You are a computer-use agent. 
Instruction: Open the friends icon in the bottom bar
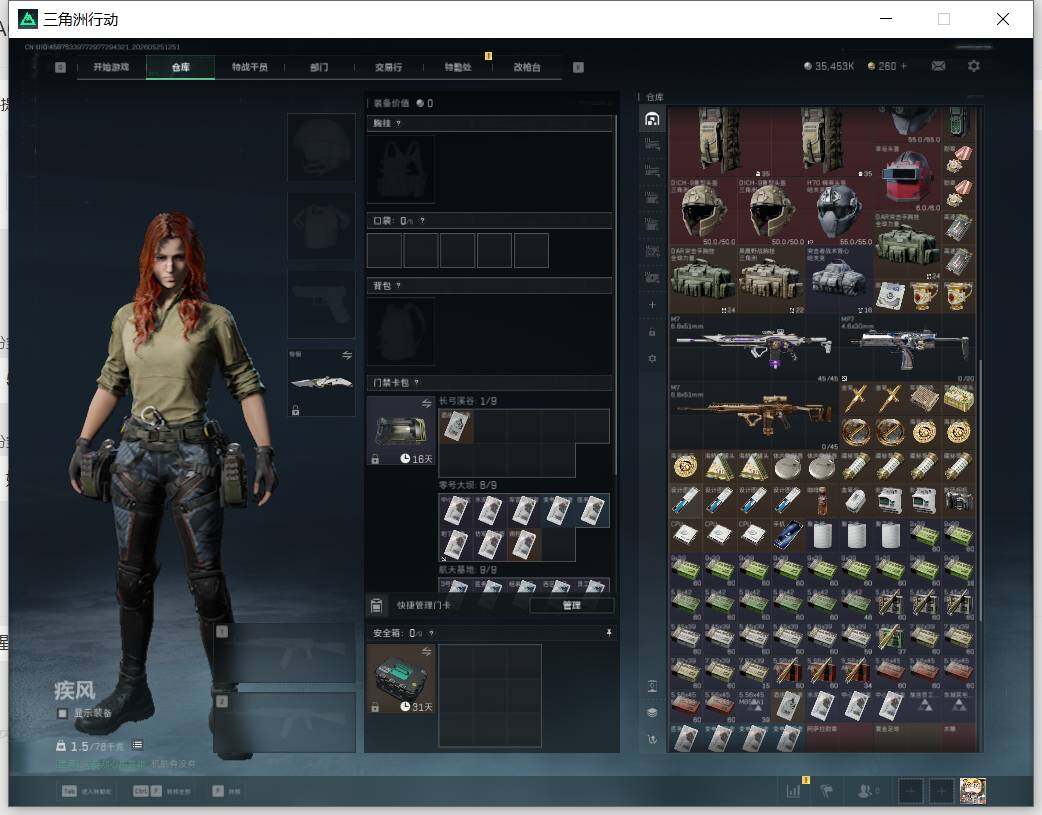tap(865, 791)
